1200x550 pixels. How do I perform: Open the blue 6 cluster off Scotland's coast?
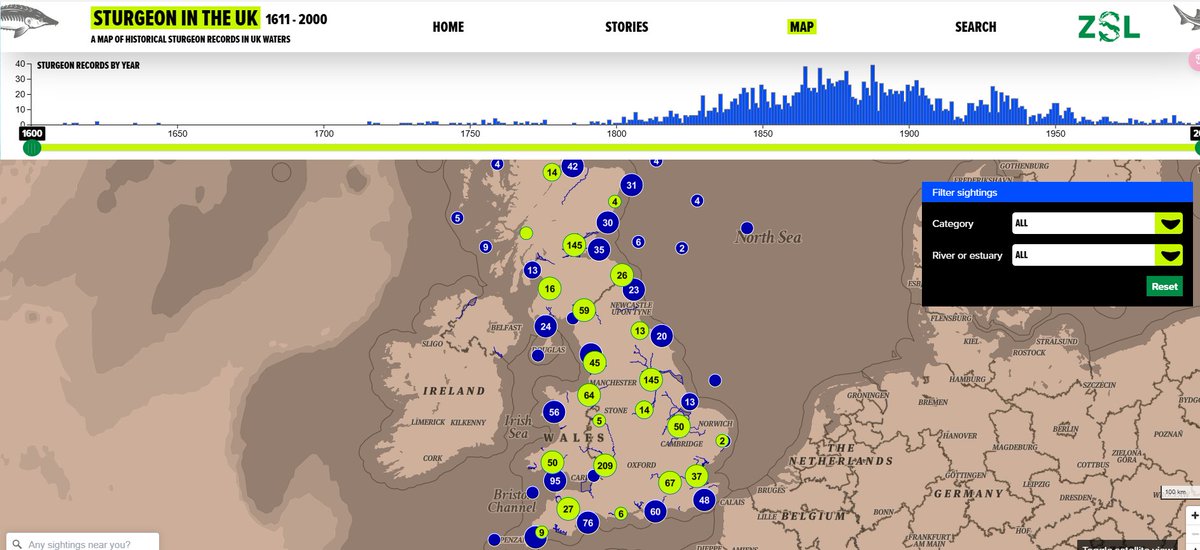coord(639,242)
